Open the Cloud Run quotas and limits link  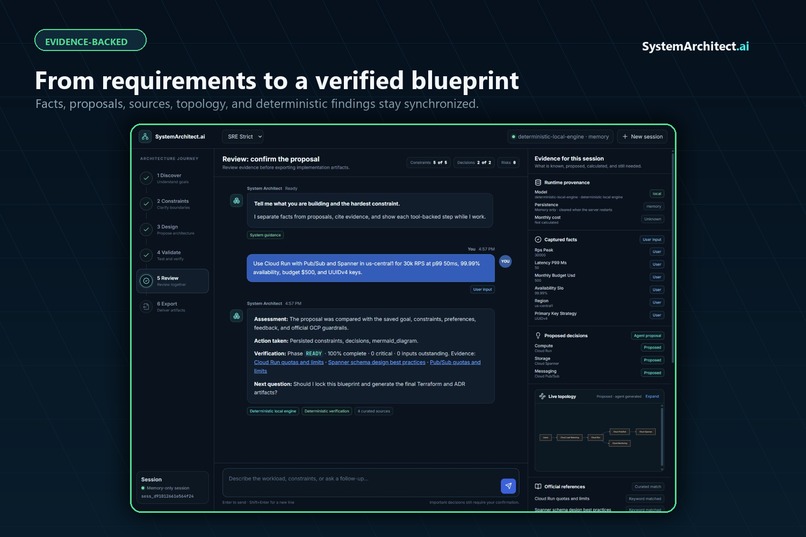288,362
